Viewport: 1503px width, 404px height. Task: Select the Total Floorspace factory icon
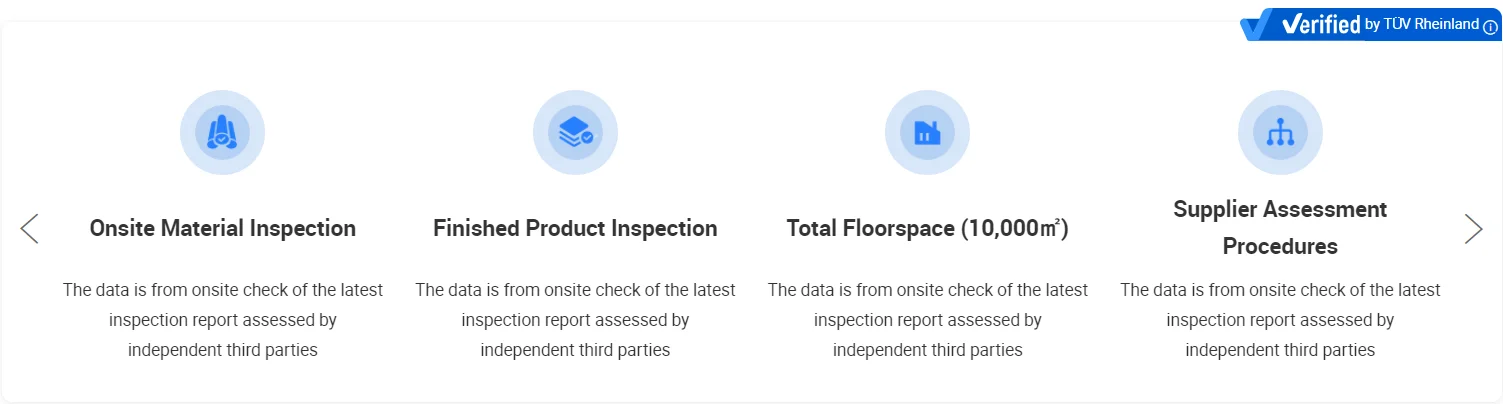(x=927, y=132)
